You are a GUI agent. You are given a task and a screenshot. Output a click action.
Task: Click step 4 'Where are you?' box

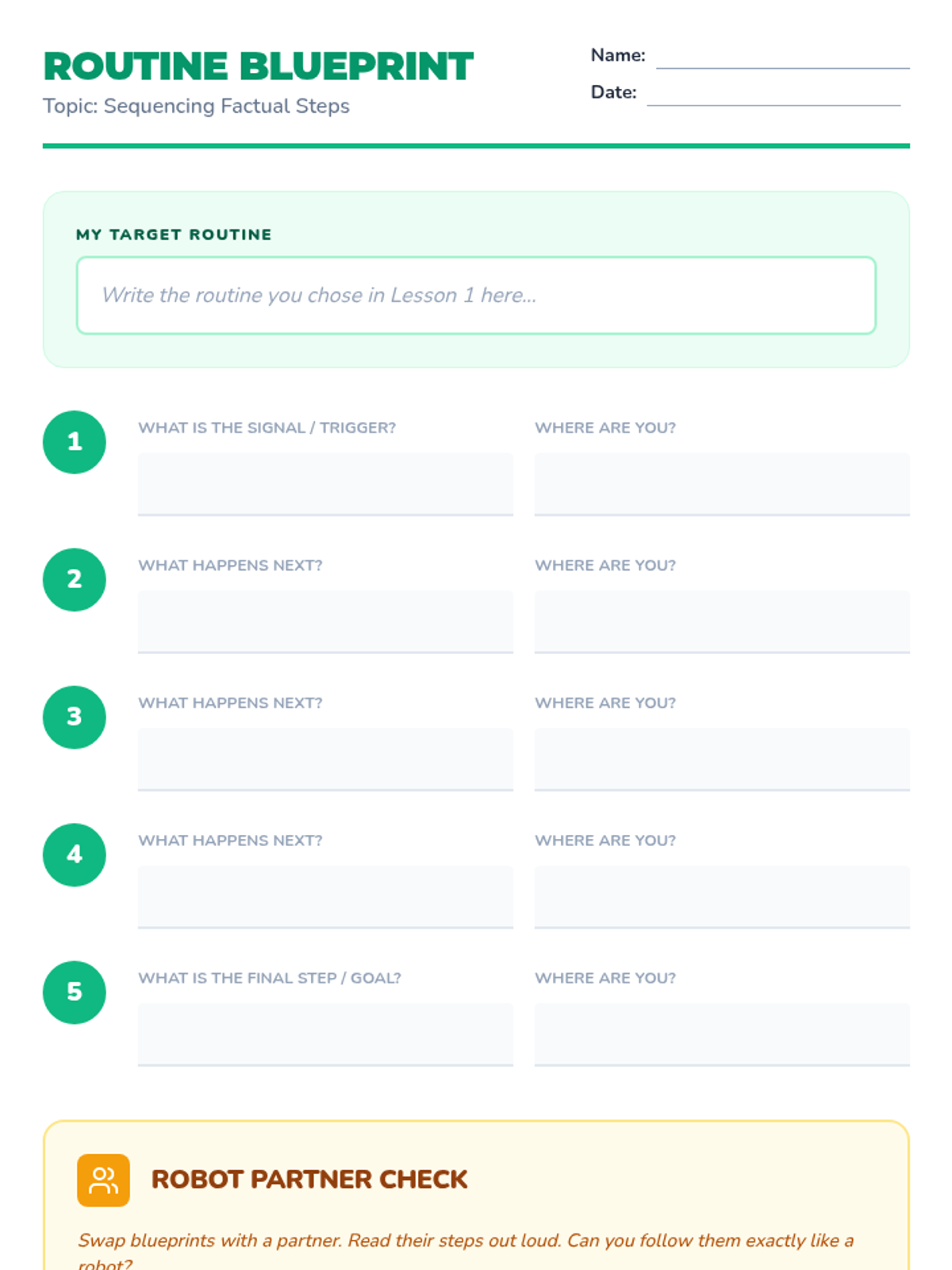point(722,896)
